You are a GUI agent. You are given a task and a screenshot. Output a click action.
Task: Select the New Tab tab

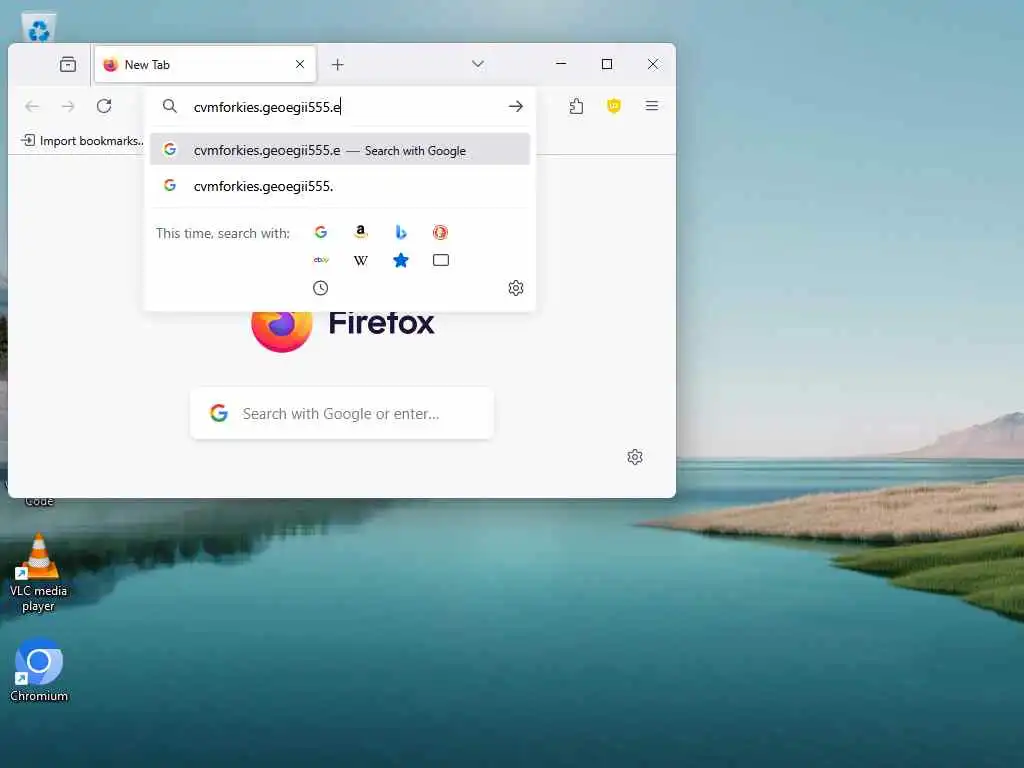[205, 64]
